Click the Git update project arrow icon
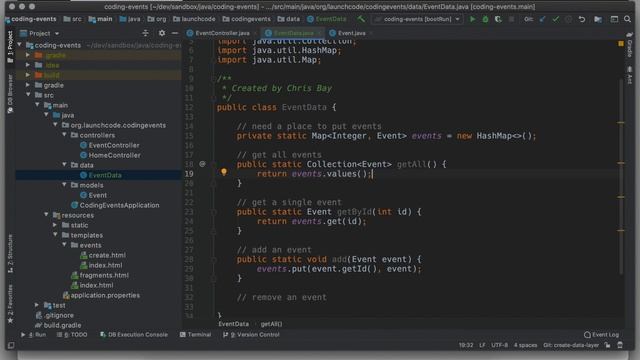 (x=542, y=19)
